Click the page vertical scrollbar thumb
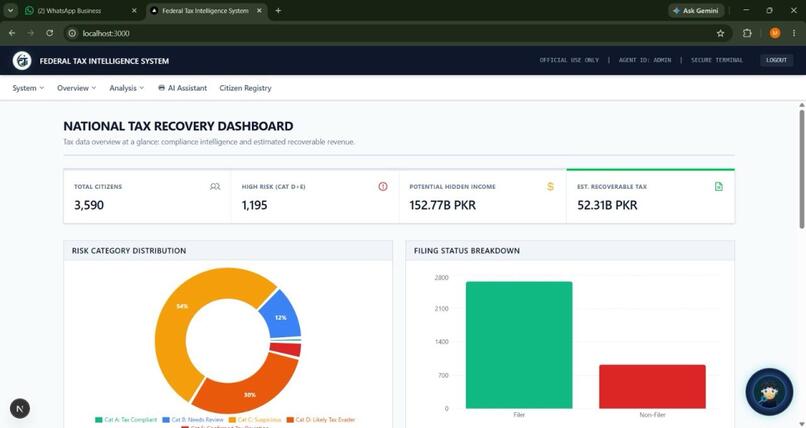 pyautogui.click(x=802, y=169)
